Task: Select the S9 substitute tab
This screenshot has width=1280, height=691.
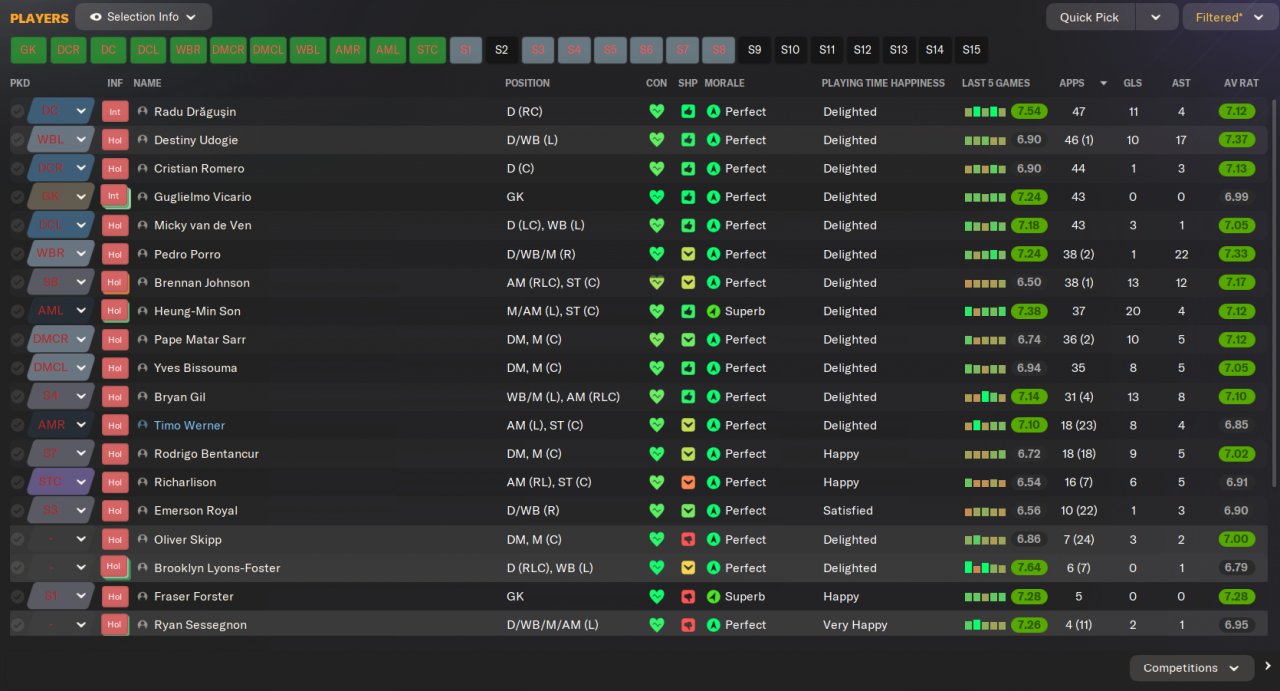Action: point(754,50)
